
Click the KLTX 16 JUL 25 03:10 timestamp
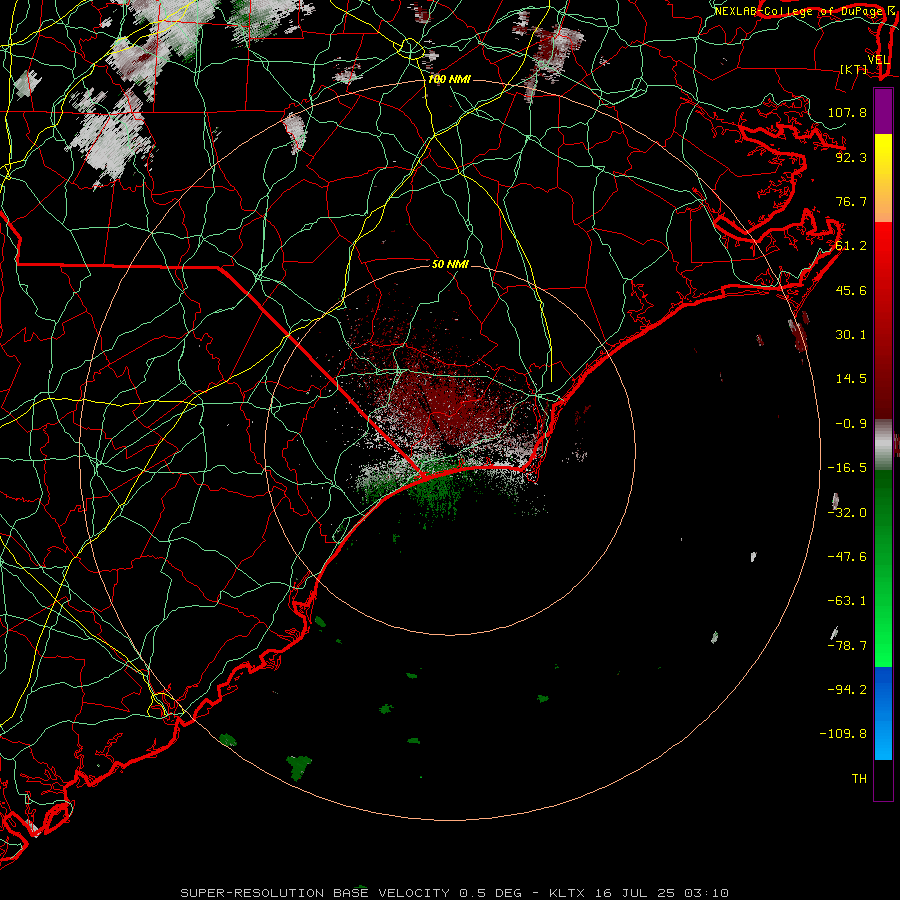639,893
